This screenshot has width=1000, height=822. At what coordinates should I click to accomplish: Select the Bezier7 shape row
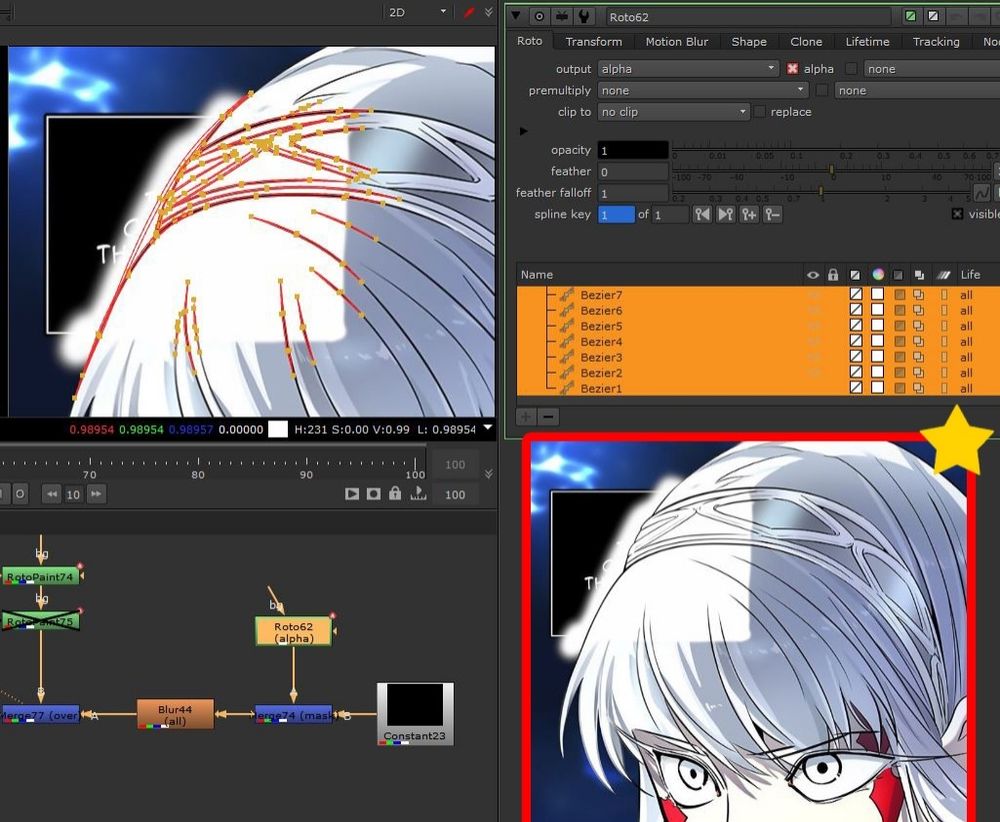click(758, 295)
